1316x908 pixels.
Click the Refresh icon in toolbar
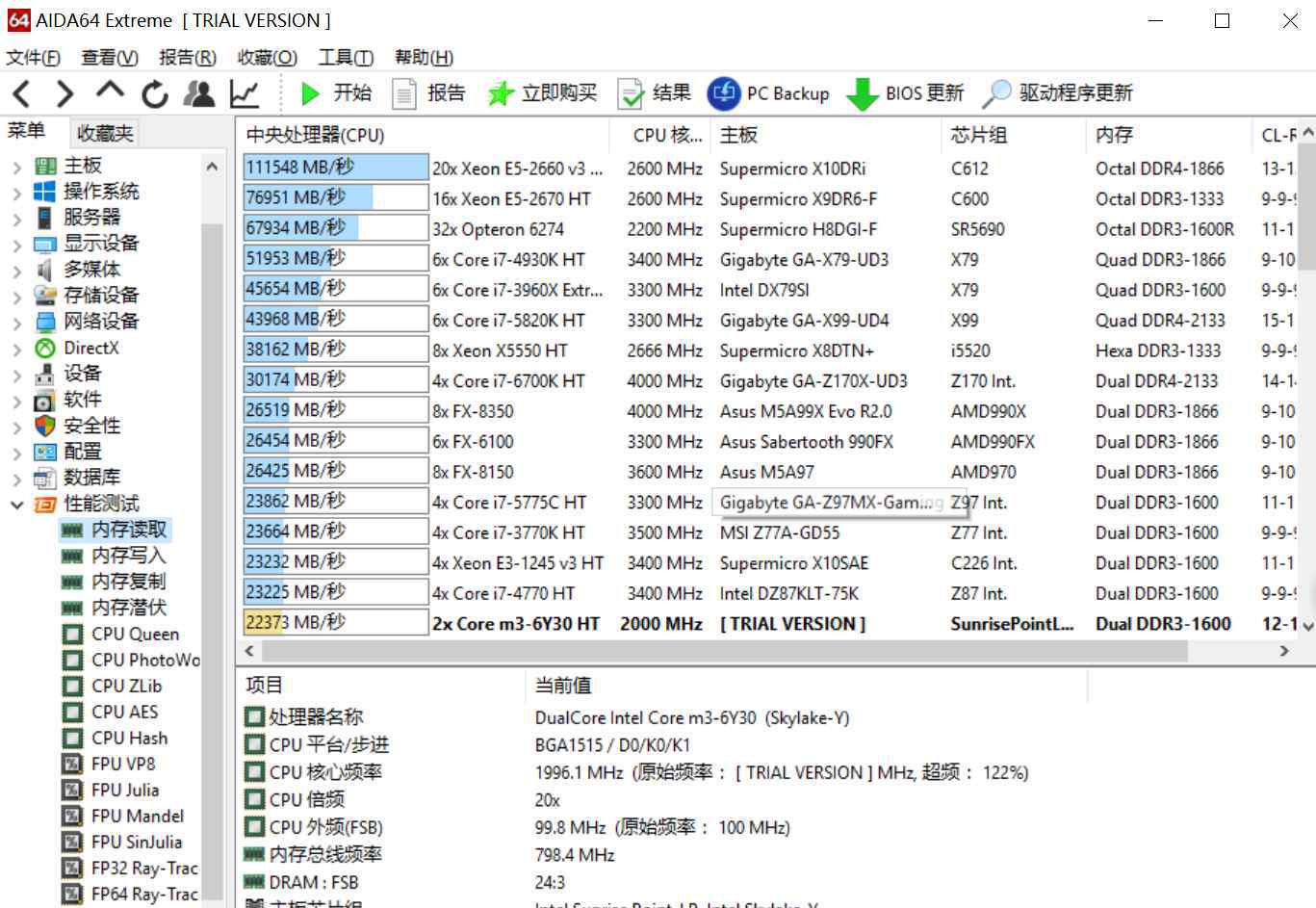pyautogui.click(x=154, y=93)
